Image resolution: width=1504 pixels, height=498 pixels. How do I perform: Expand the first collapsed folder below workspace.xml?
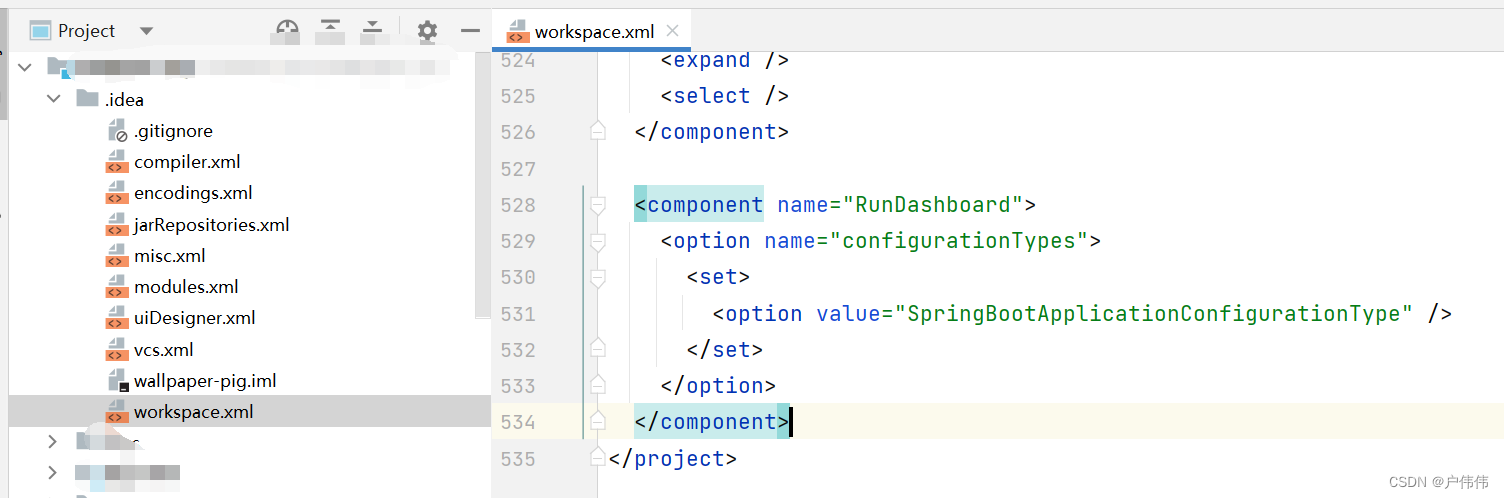[53, 441]
